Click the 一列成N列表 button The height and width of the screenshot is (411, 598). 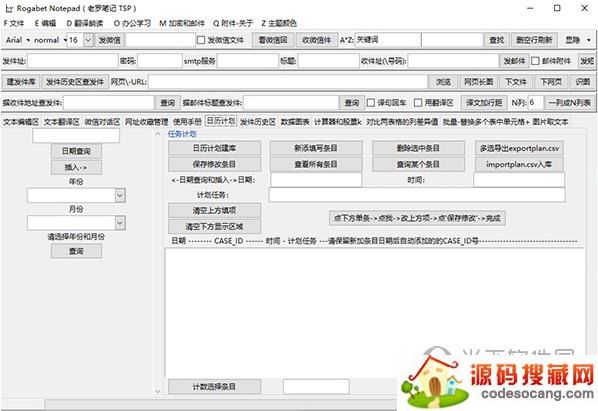tap(569, 103)
